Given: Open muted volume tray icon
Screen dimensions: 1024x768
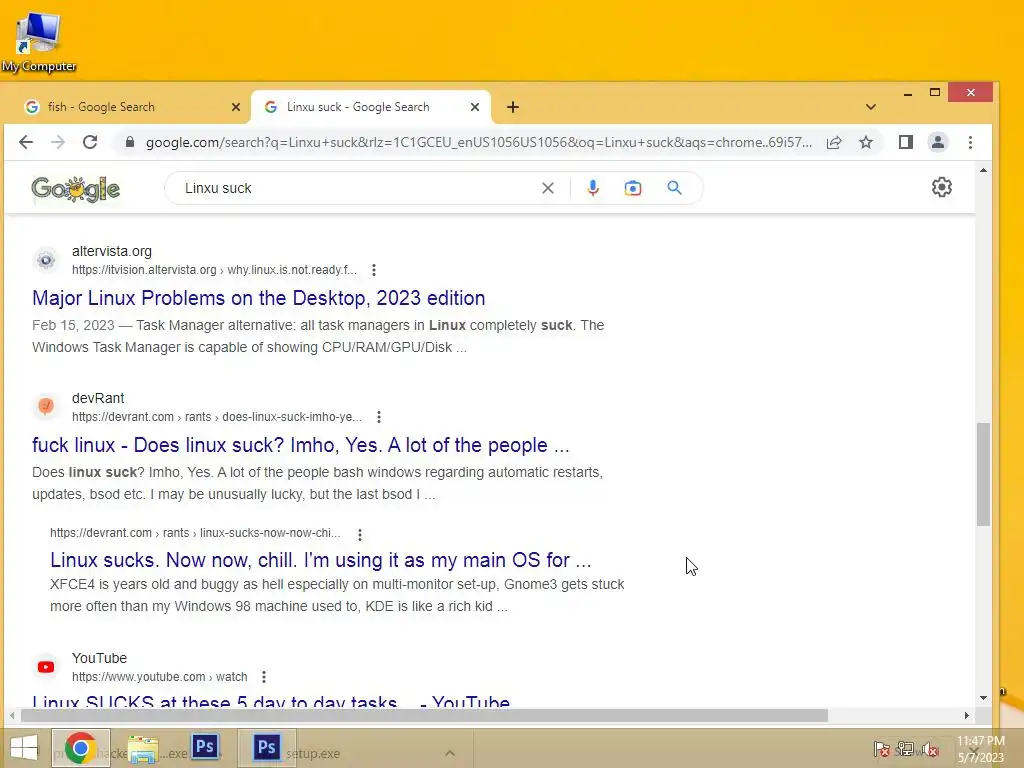Looking at the screenshot, I should click(930, 748).
